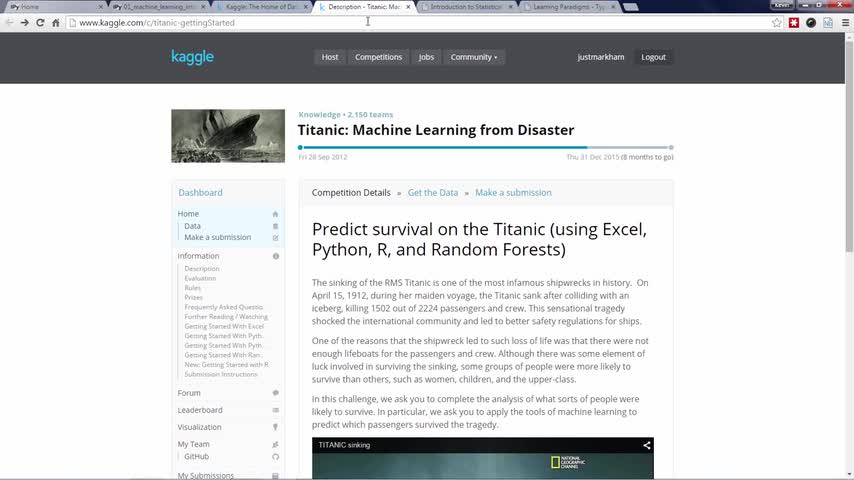
Task: Click the Data stack icon in the sidebar
Action: [275, 226]
